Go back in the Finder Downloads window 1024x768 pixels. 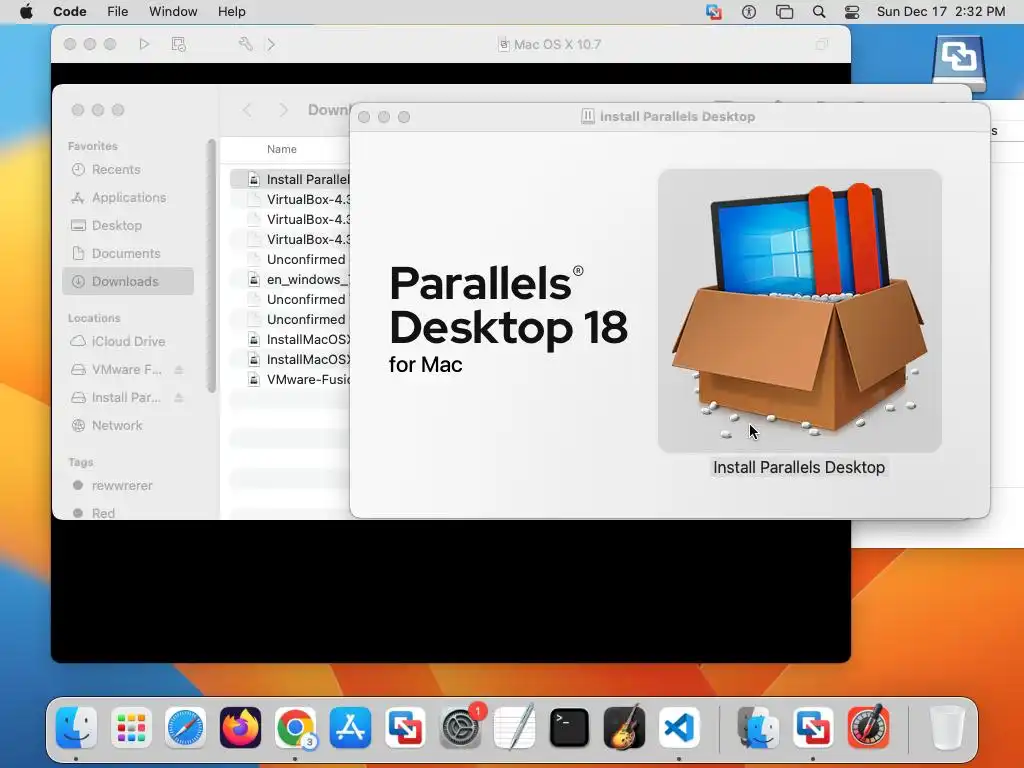(x=247, y=110)
